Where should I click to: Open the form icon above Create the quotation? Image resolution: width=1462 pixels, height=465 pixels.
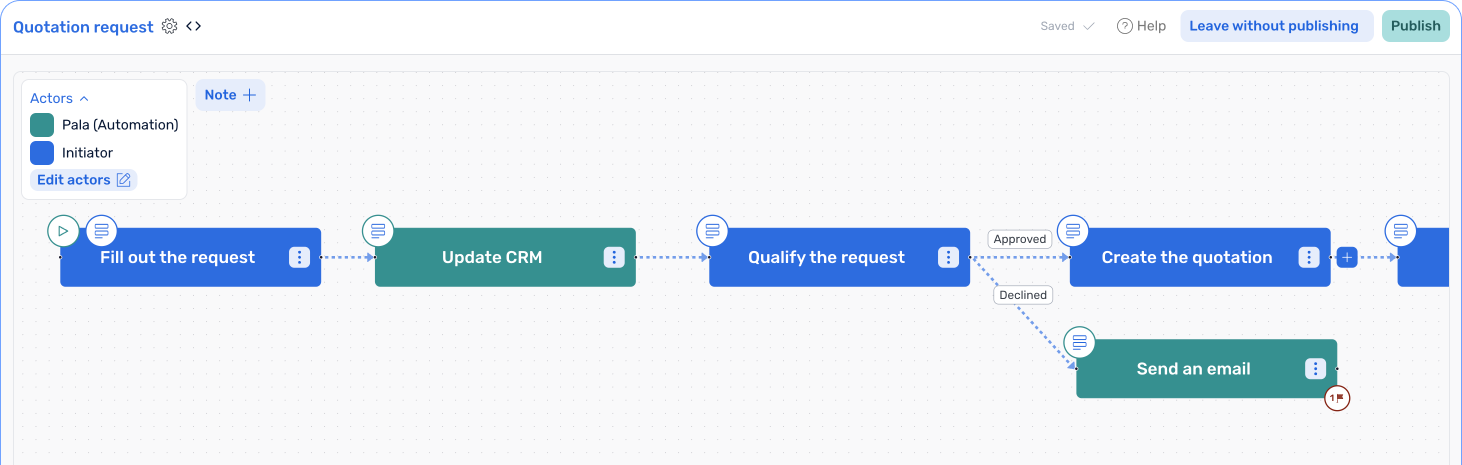tap(1073, 231)
